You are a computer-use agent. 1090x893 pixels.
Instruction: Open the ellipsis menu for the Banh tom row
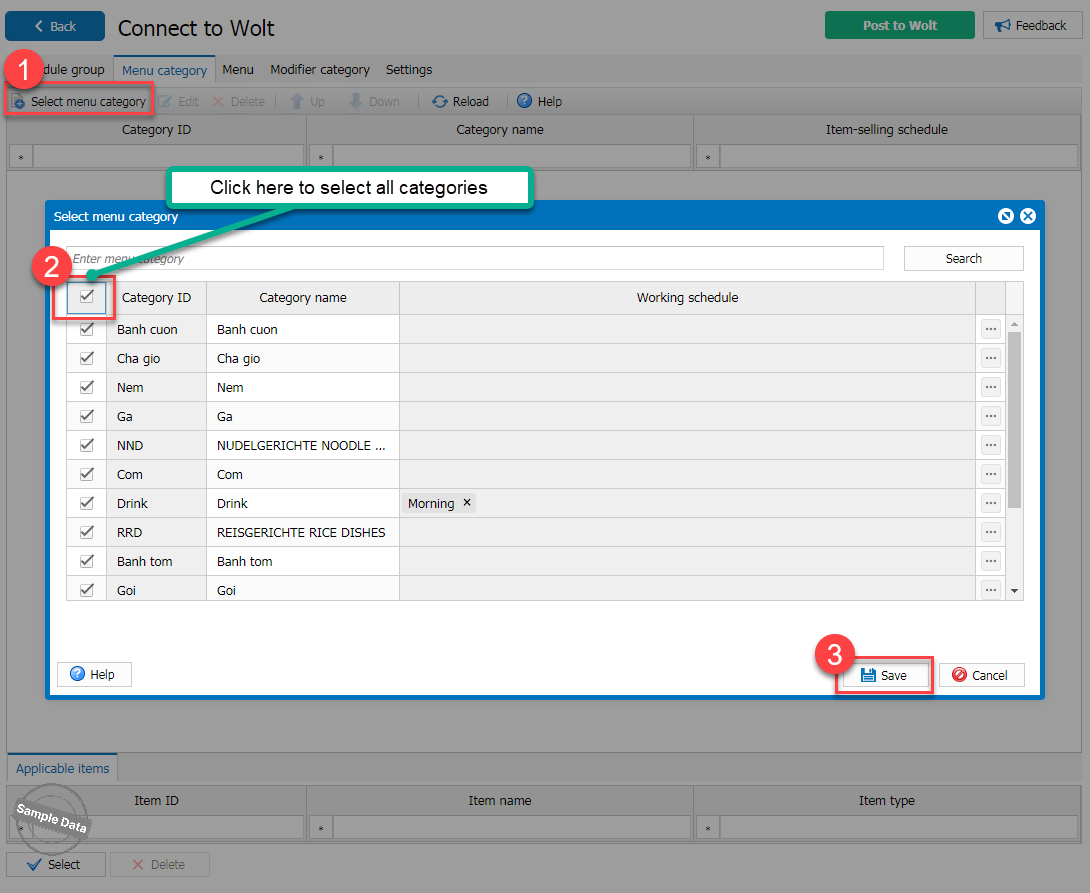[x=991, y=561]
